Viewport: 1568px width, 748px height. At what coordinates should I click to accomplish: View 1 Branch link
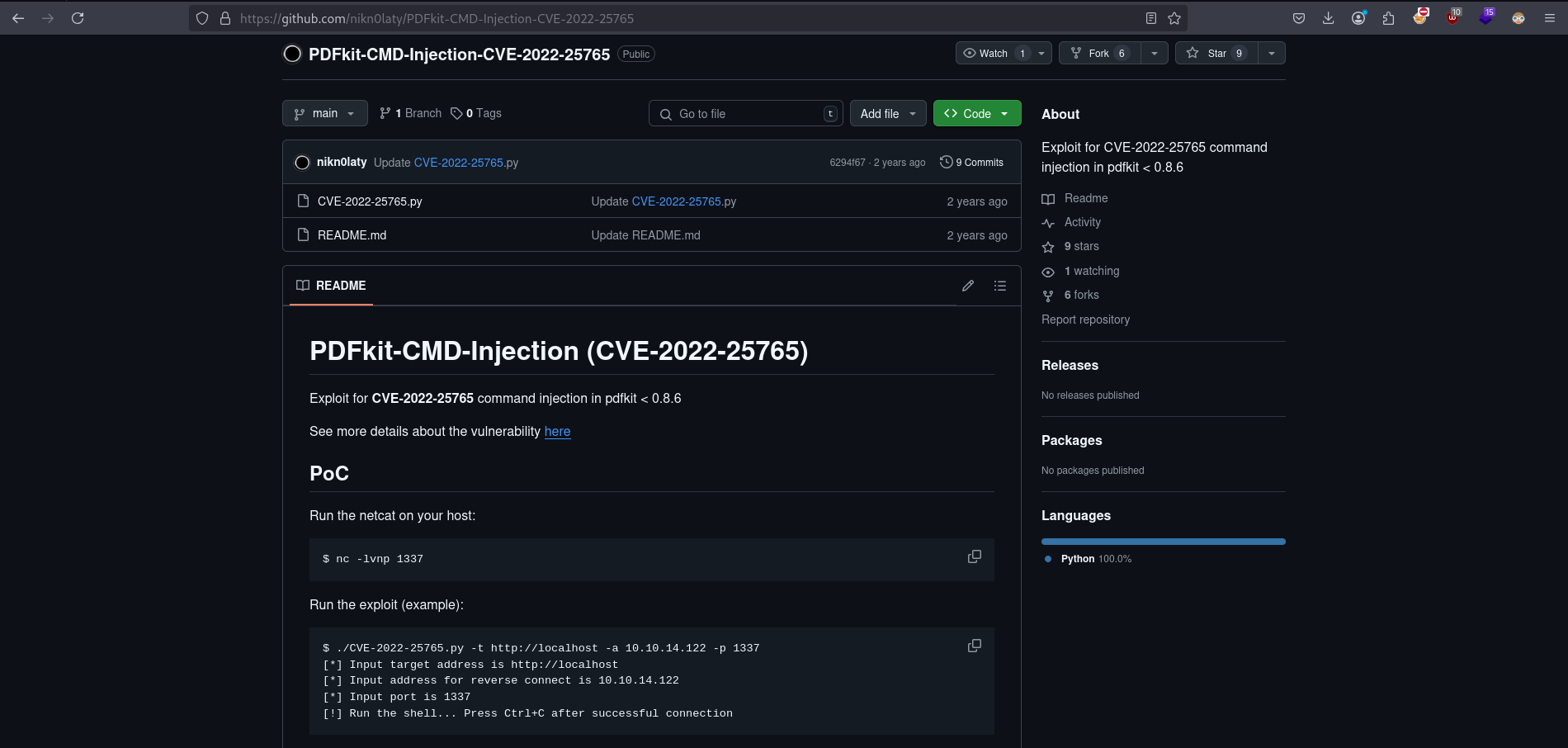pyautogui.click(x=410, y=113)
